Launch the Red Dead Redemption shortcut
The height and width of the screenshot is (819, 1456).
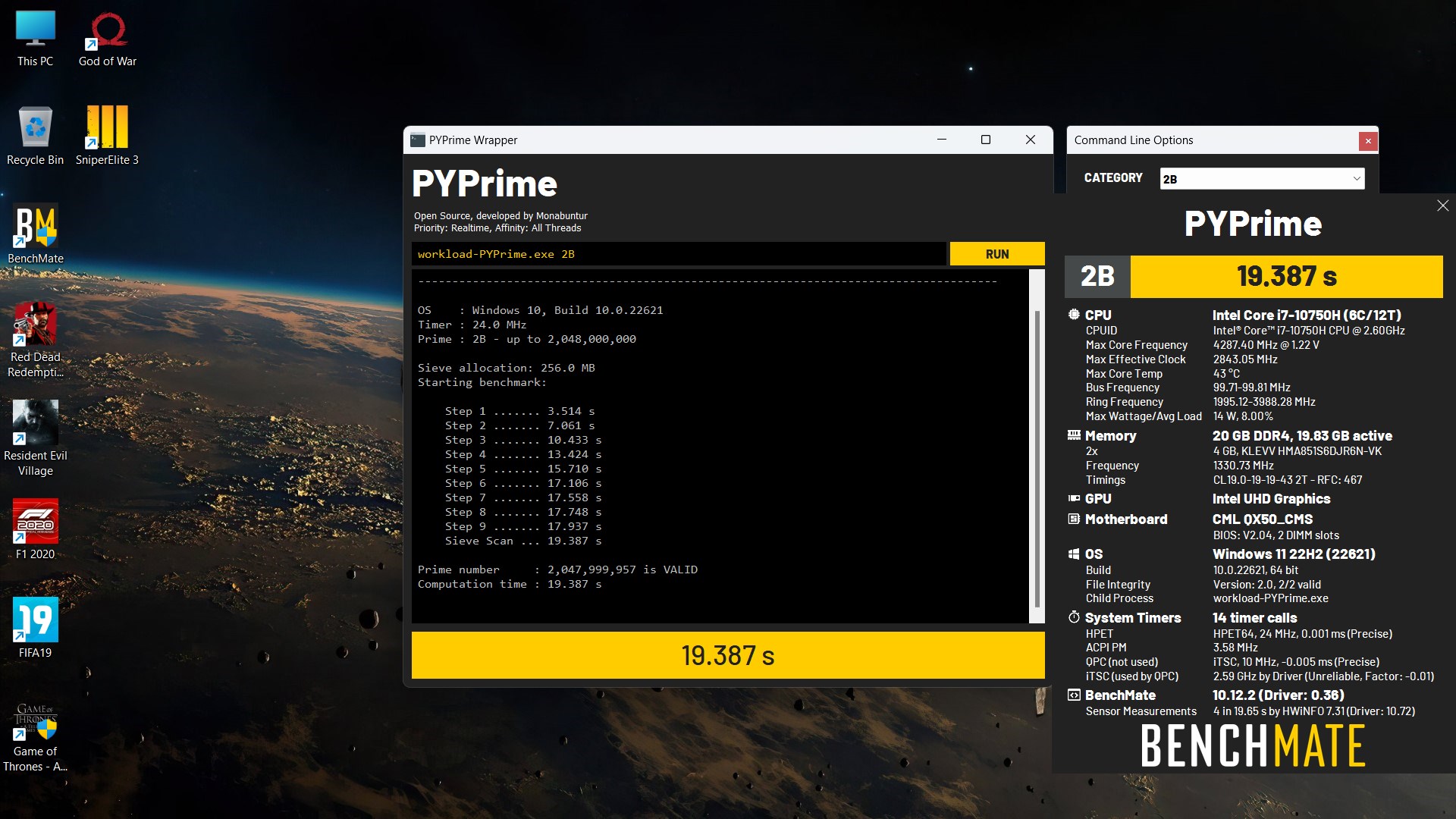pos(35,340)
